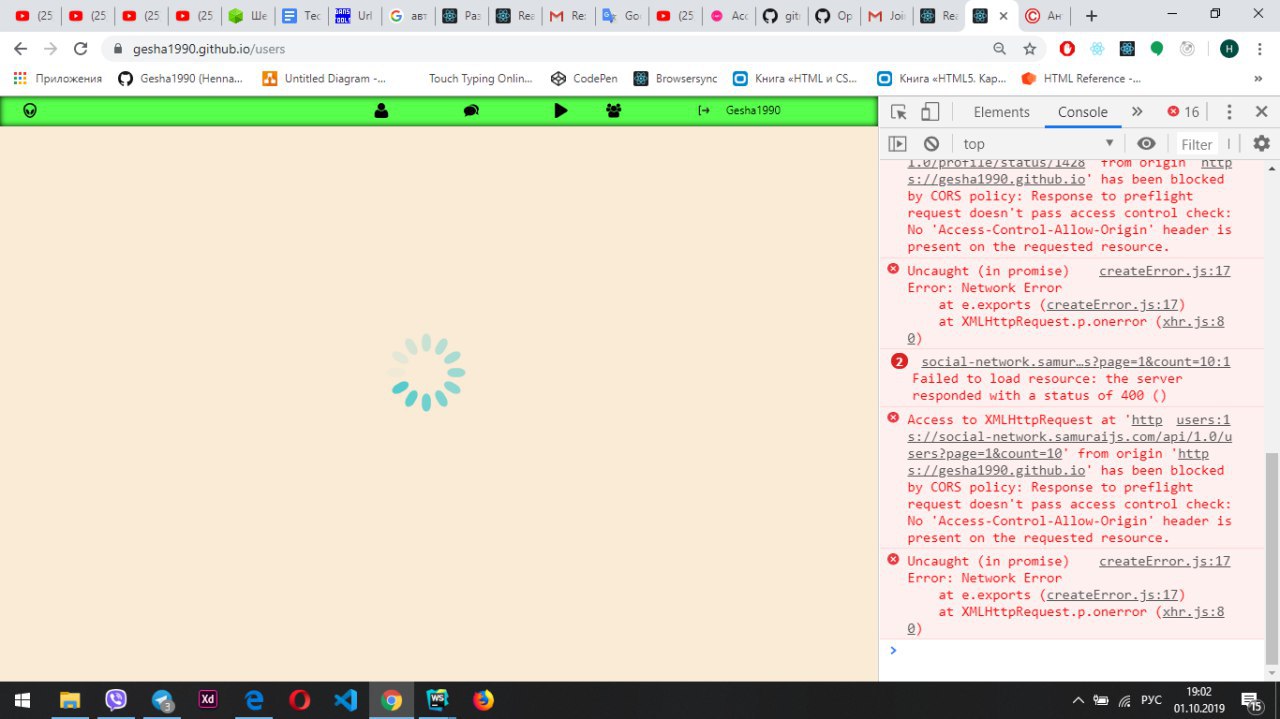This screenshot has height=719, width=1280.
Task: Open the Windows notification center icon
Action: (x=1252, y=700)
